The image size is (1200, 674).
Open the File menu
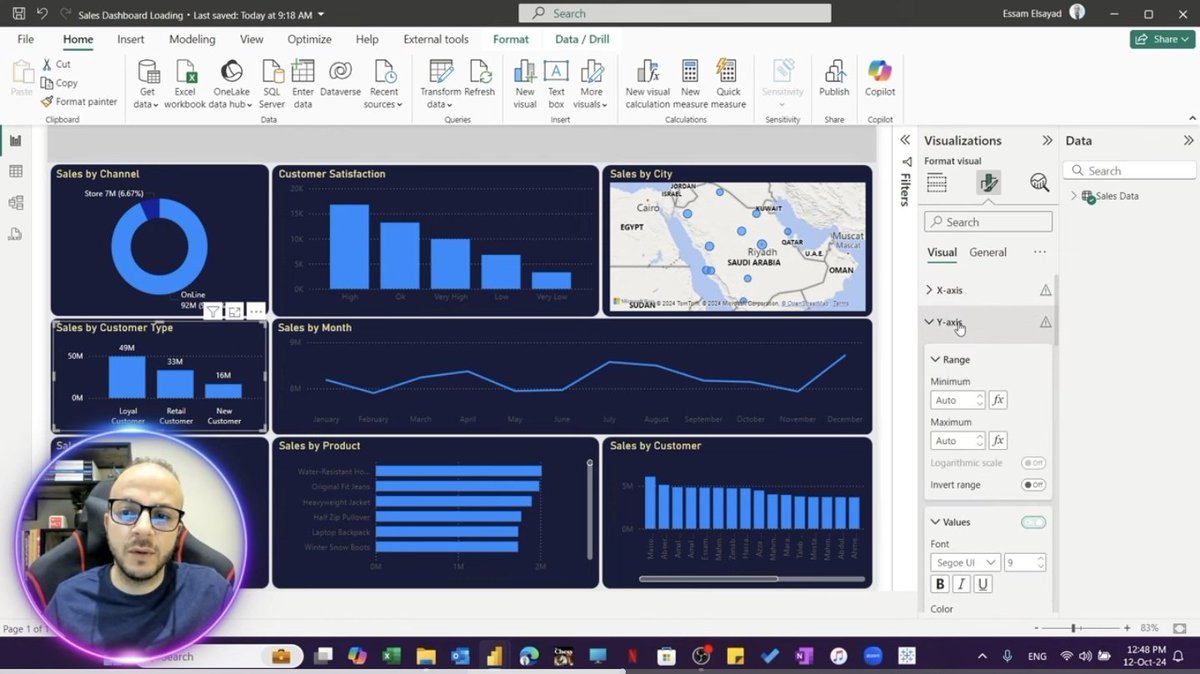point(26,39)
